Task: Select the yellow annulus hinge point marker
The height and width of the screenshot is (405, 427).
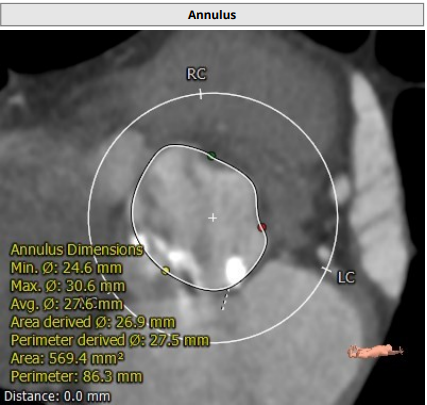Action: click(165, 270)
